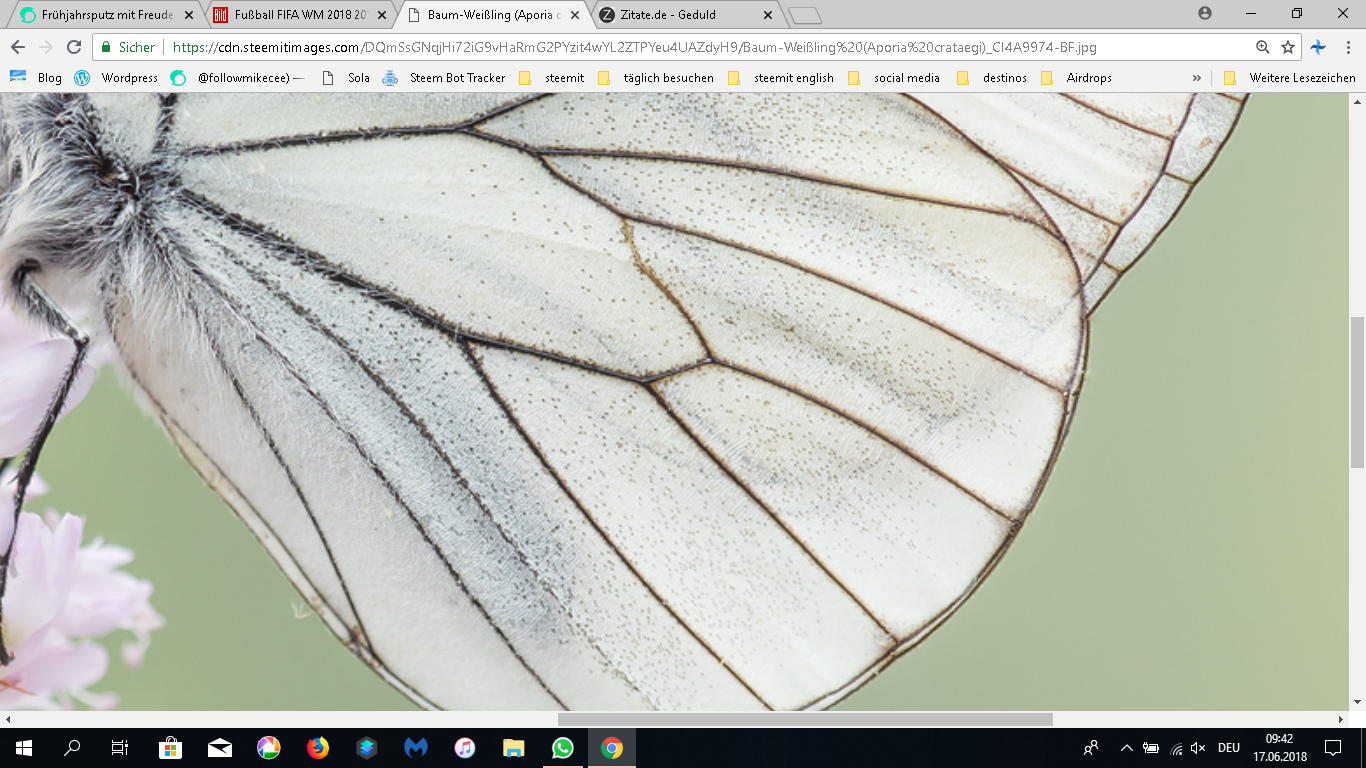The width and height of the screenshot is (1366, 768).
Task: Open the Wi-Fi network tray icon
Action: 1176,748
